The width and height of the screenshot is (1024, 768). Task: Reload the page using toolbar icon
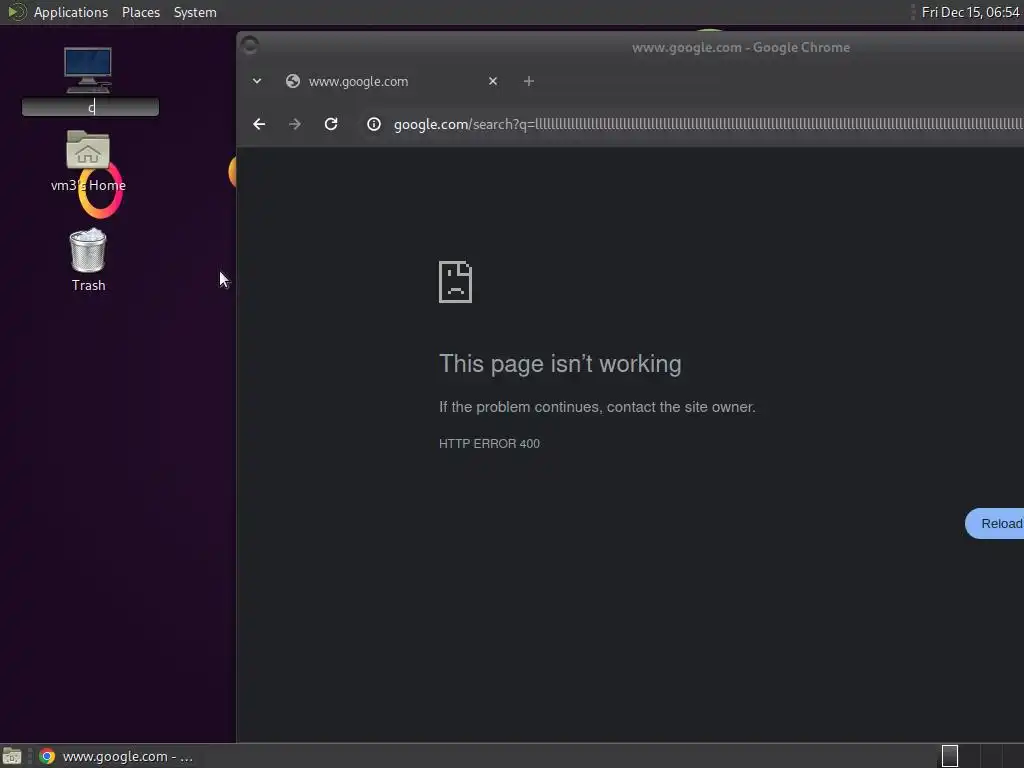coord(331,124)
